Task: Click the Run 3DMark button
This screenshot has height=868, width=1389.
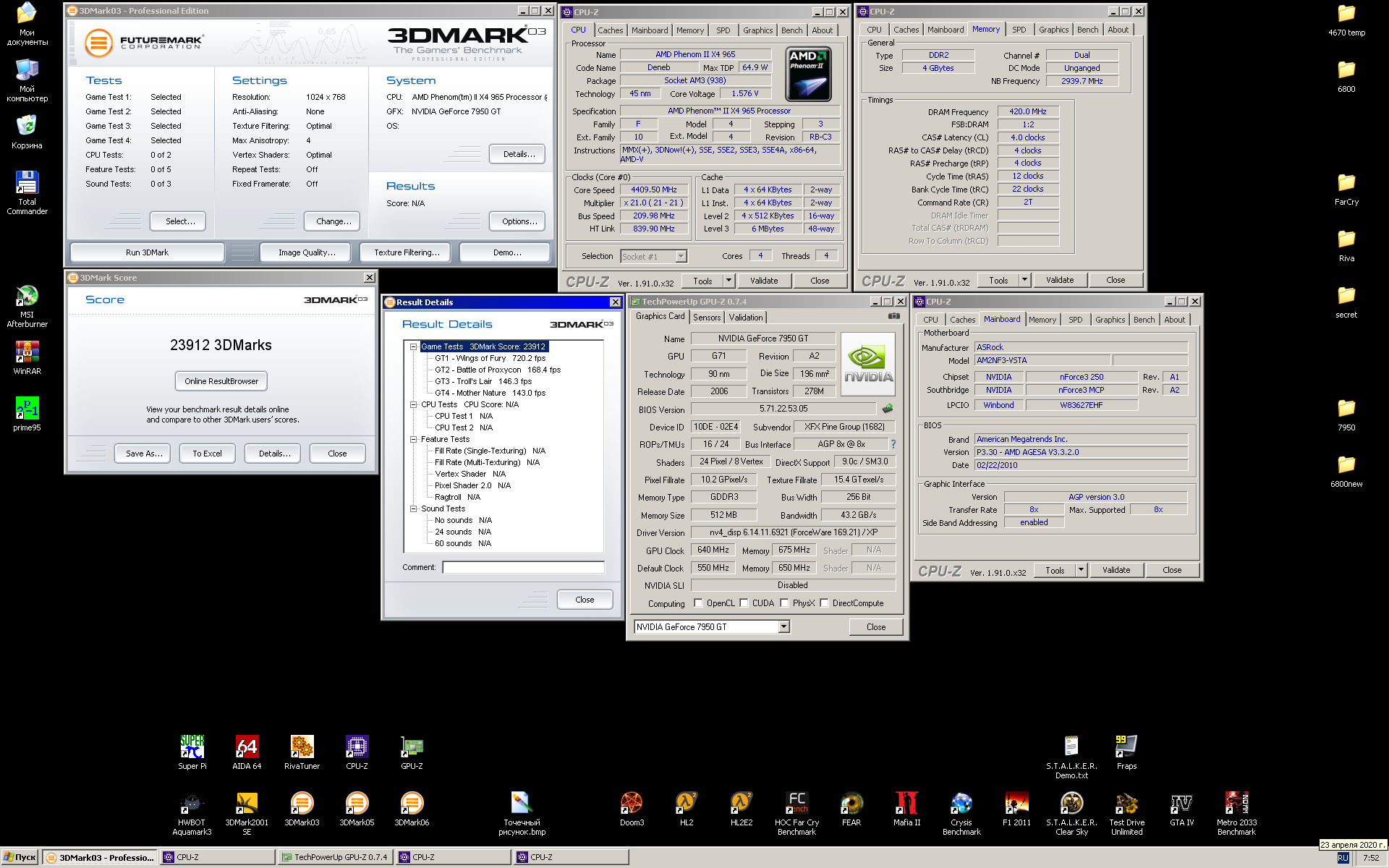Action: (x=147, y=252)
